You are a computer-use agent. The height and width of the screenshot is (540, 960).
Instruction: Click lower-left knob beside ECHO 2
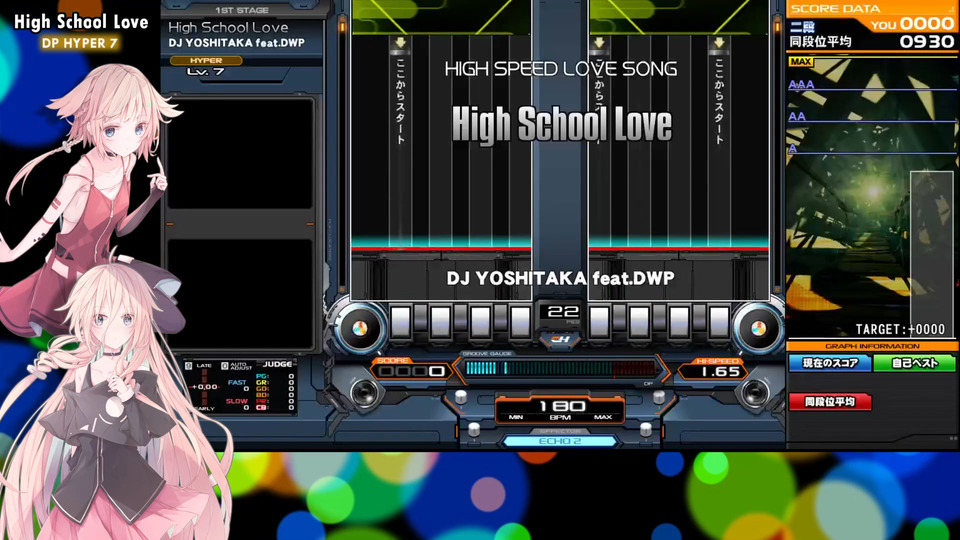tap(474, 429)
